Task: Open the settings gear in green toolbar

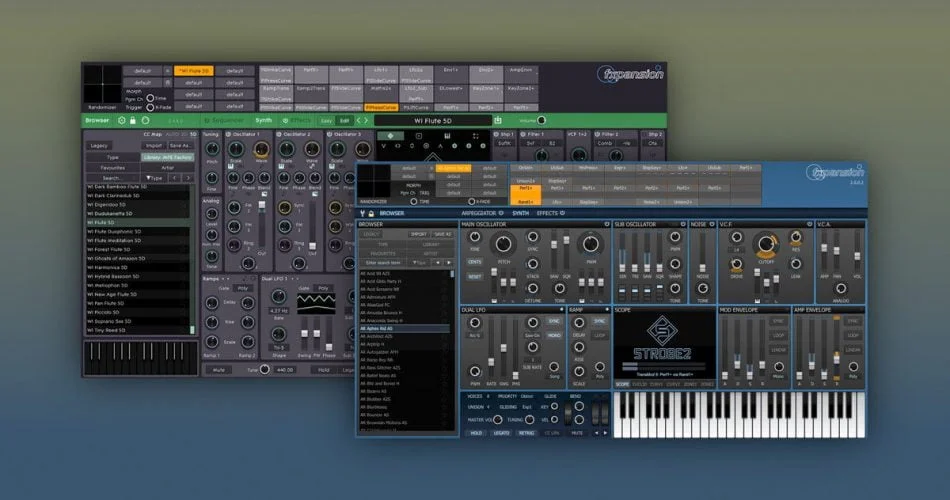Action: [x=122, y=121]
